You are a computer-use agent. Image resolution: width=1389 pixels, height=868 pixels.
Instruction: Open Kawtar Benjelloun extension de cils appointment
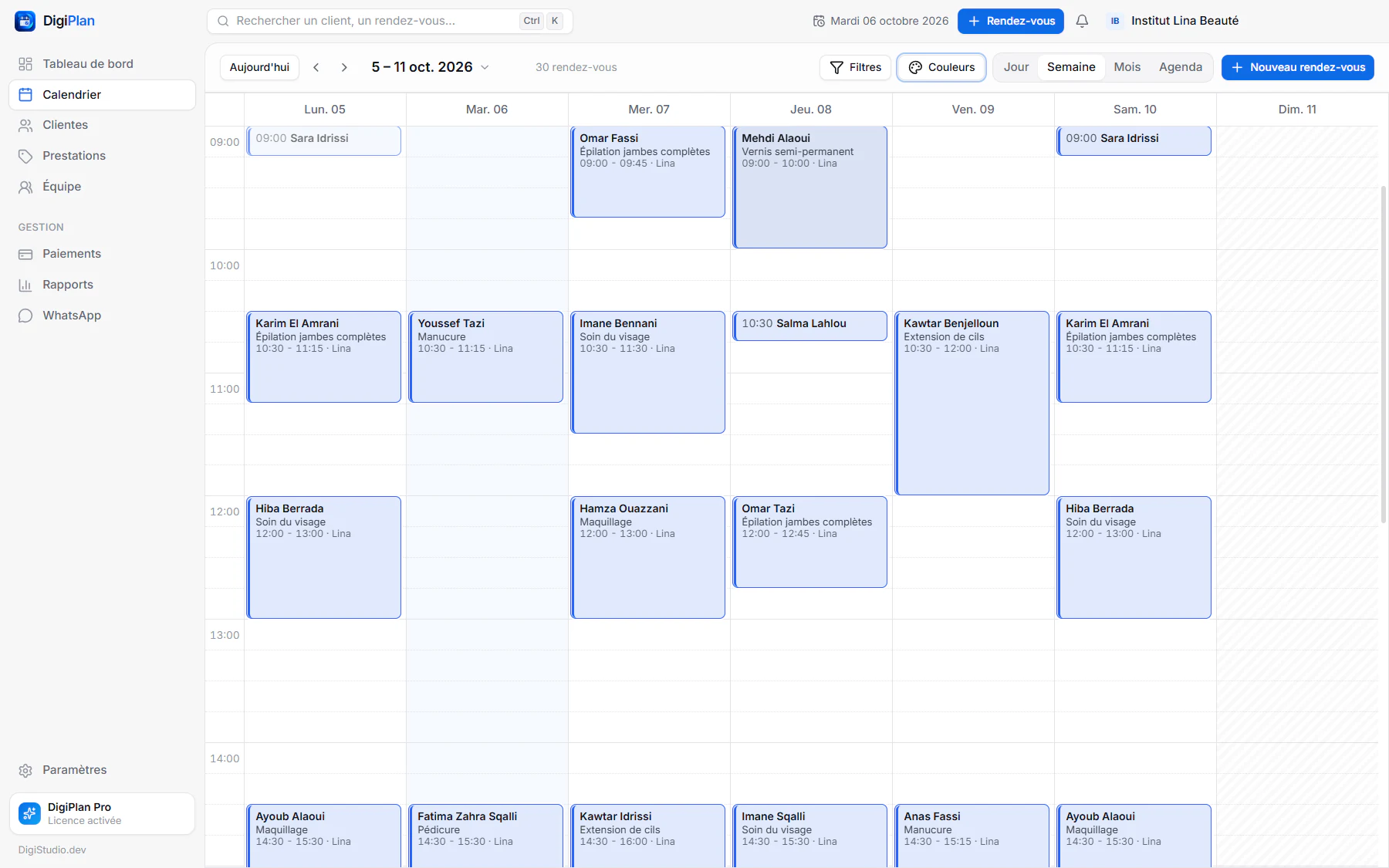972,403
